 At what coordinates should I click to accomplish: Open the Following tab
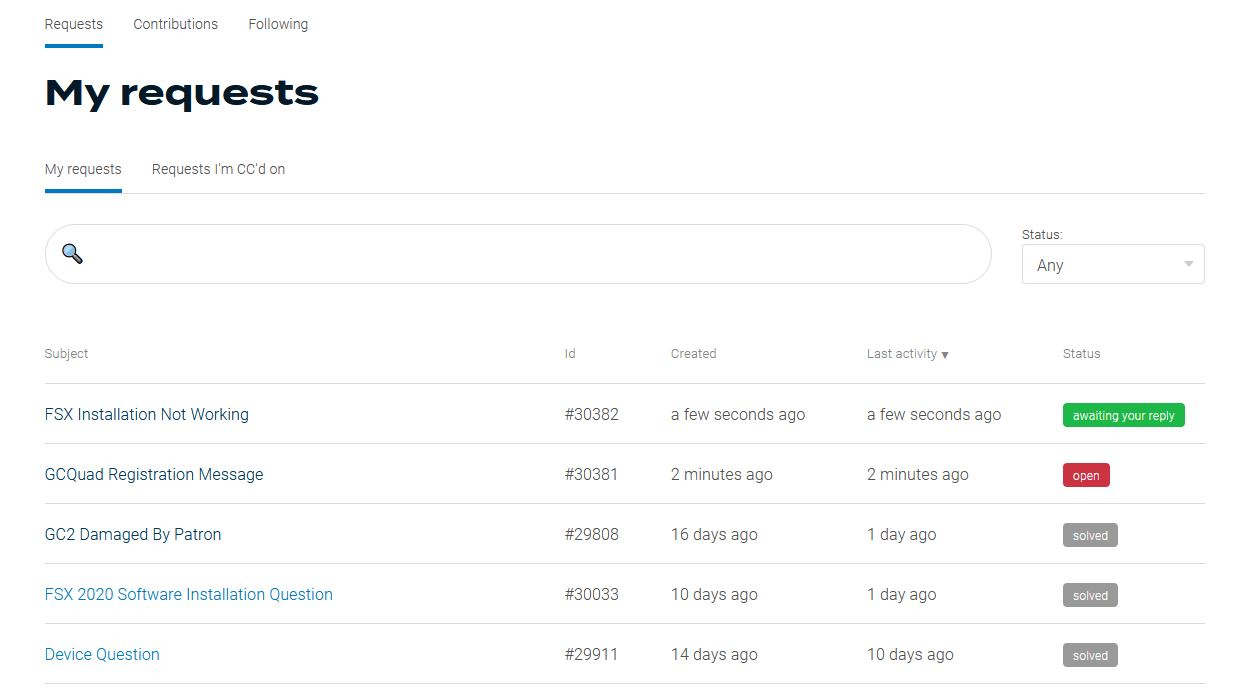point(278,24)
